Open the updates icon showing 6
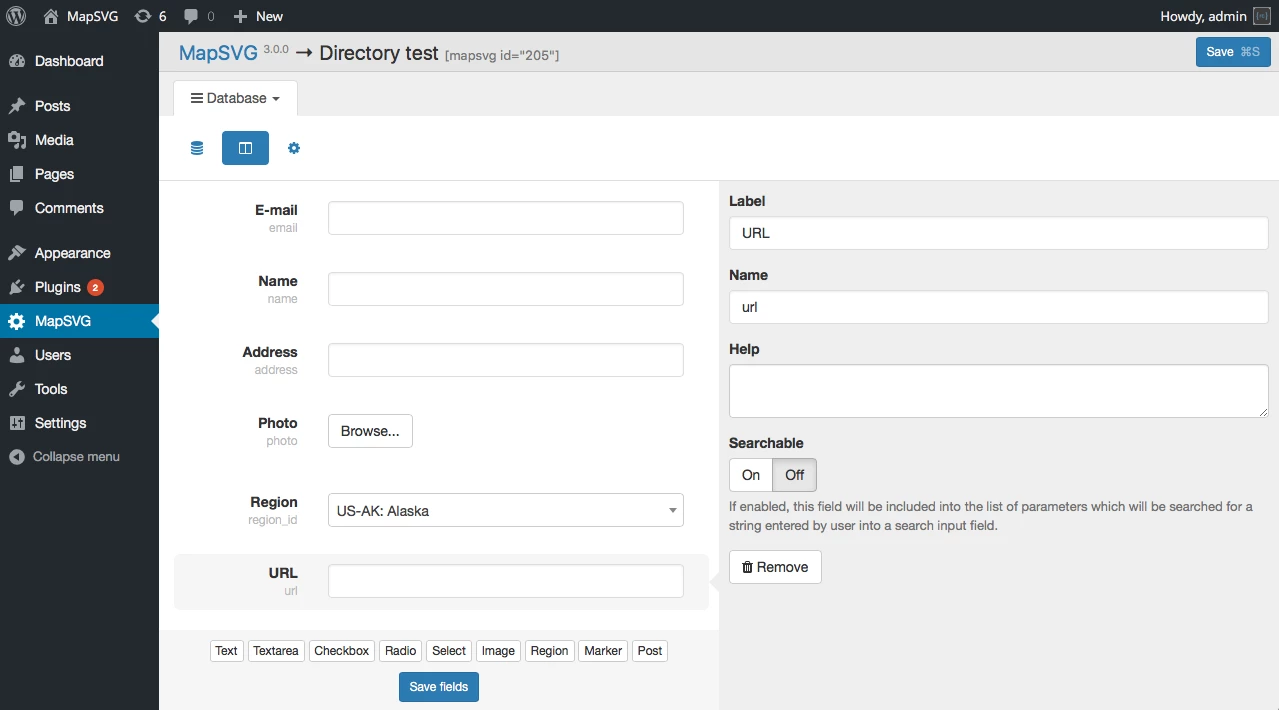The width and height of the screenshot is (1279, 710). (x=150, y=16)
